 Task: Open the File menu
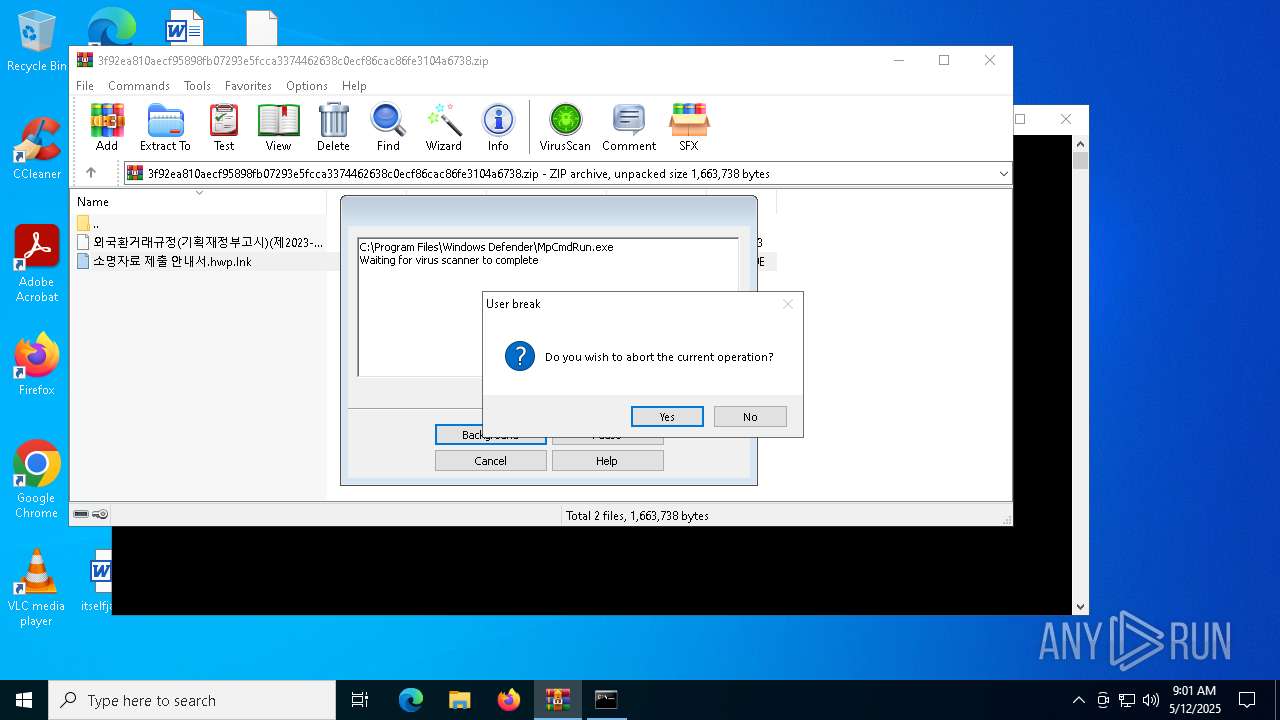point(85,86)
